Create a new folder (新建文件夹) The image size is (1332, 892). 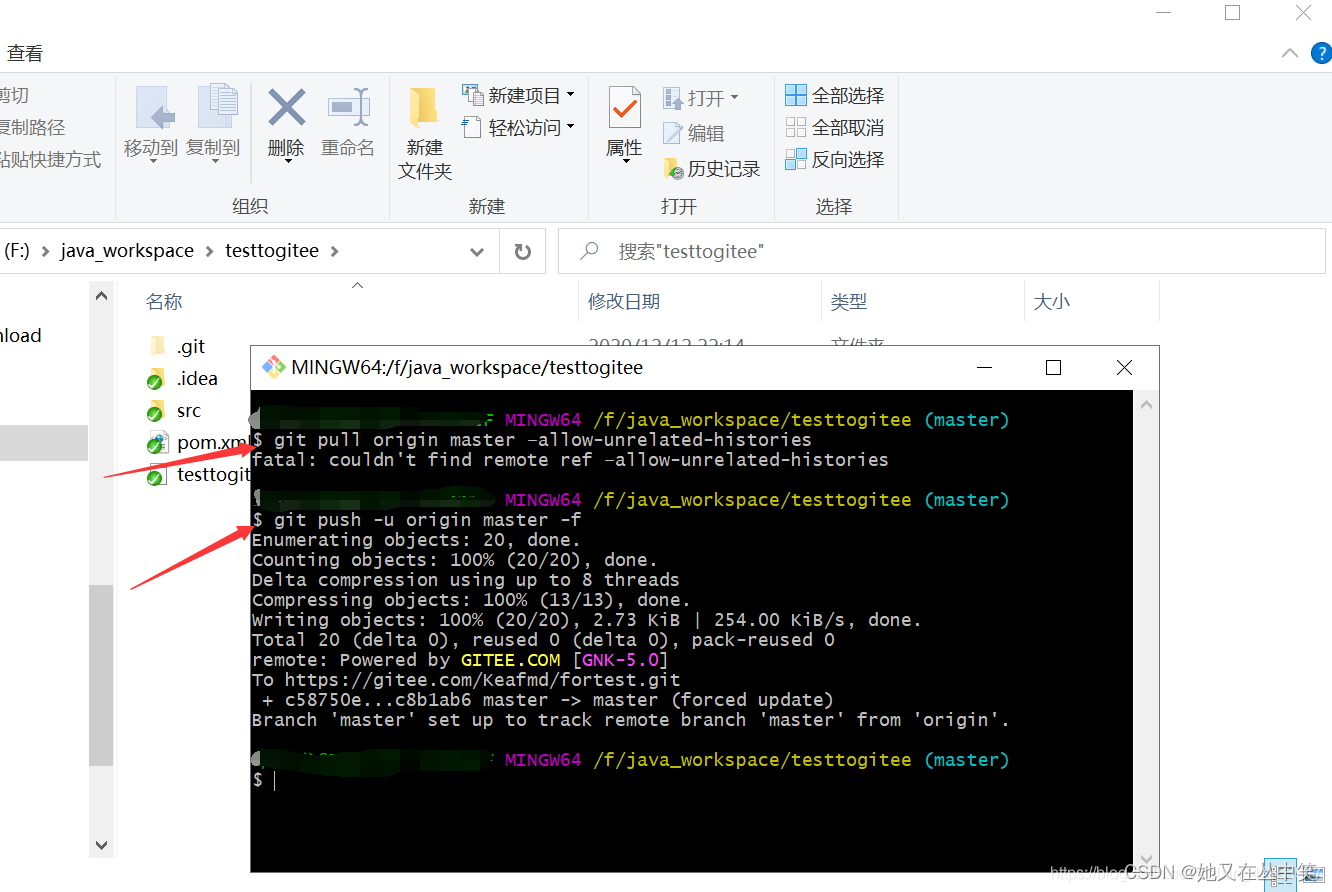coord(425,133)
